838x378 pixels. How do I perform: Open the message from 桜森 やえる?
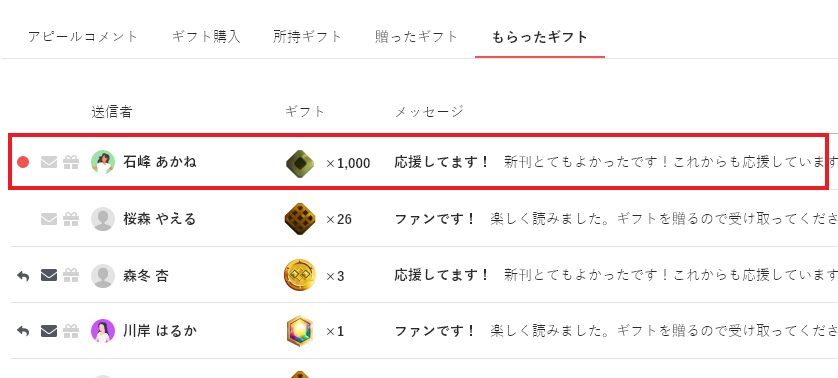616,219
